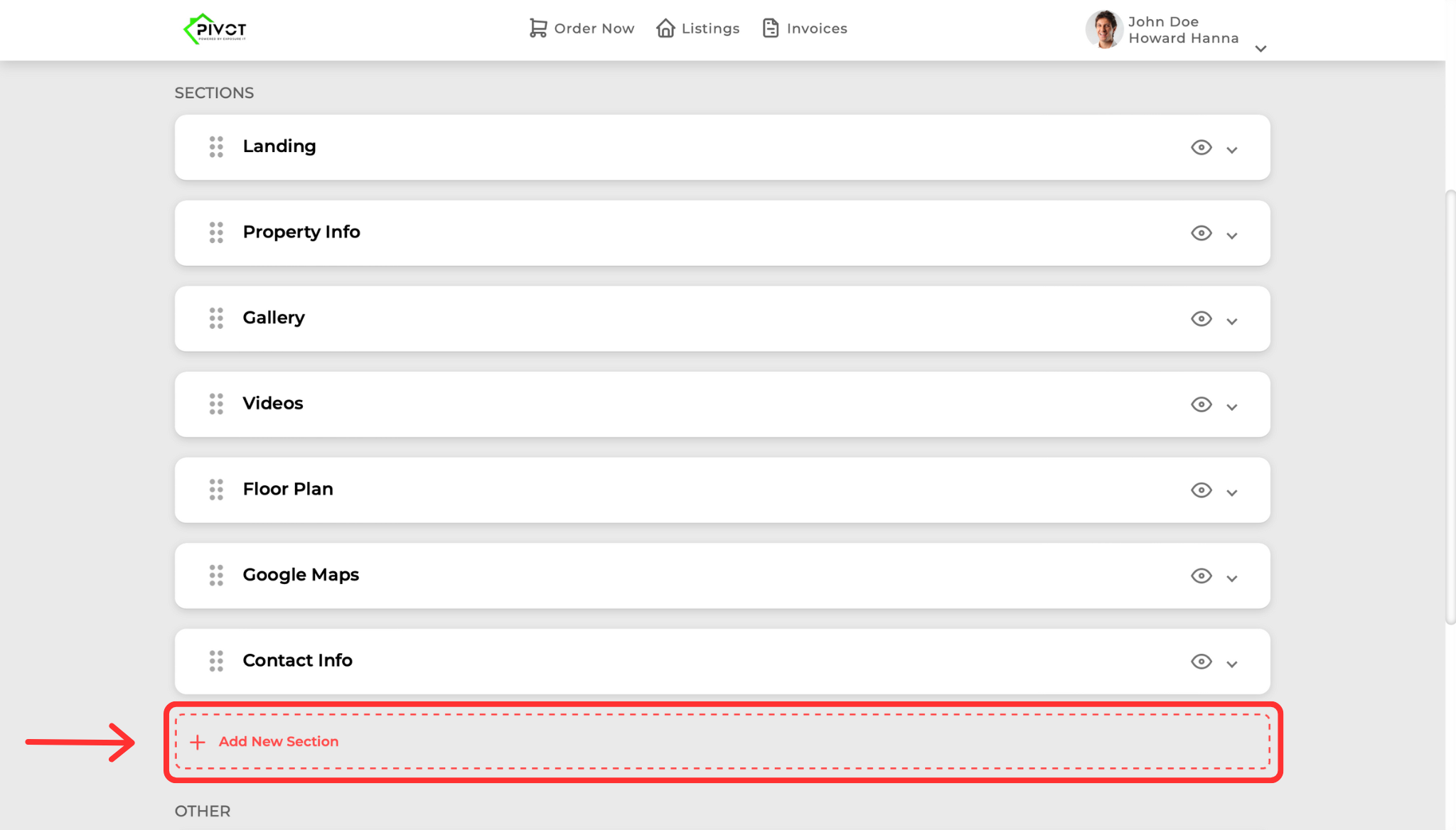Click the Gallery section drag handle
This screenshot has height=830, width=1456.
coord(216,318)
